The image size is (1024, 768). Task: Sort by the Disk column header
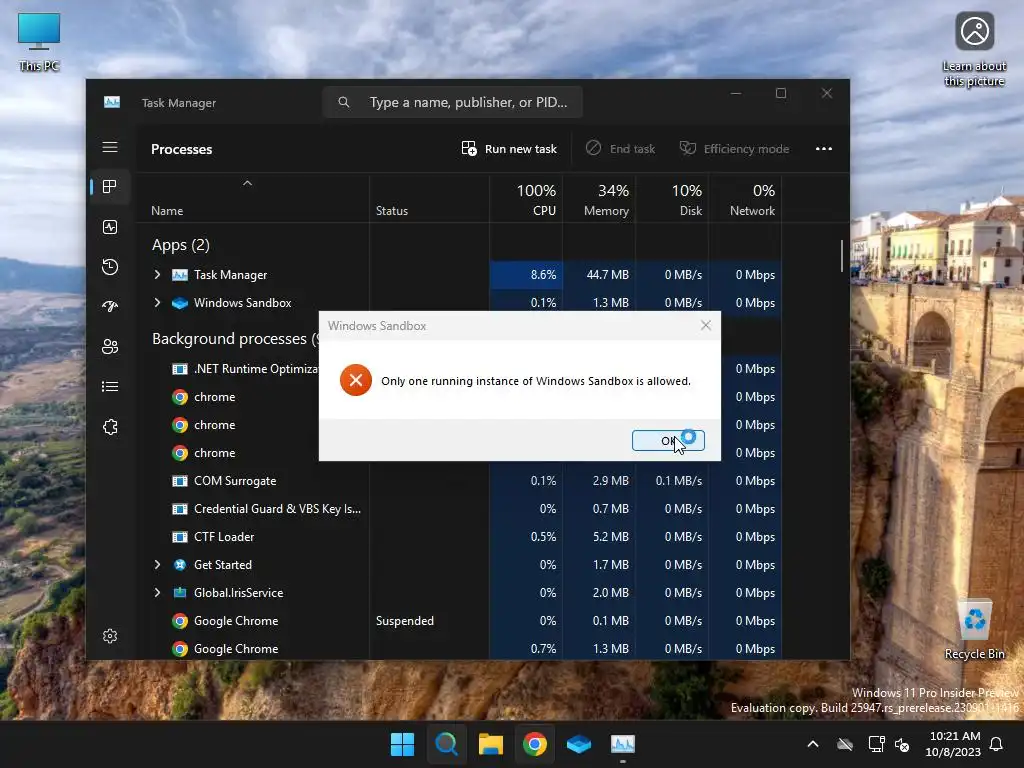click(x=673, y=199)
